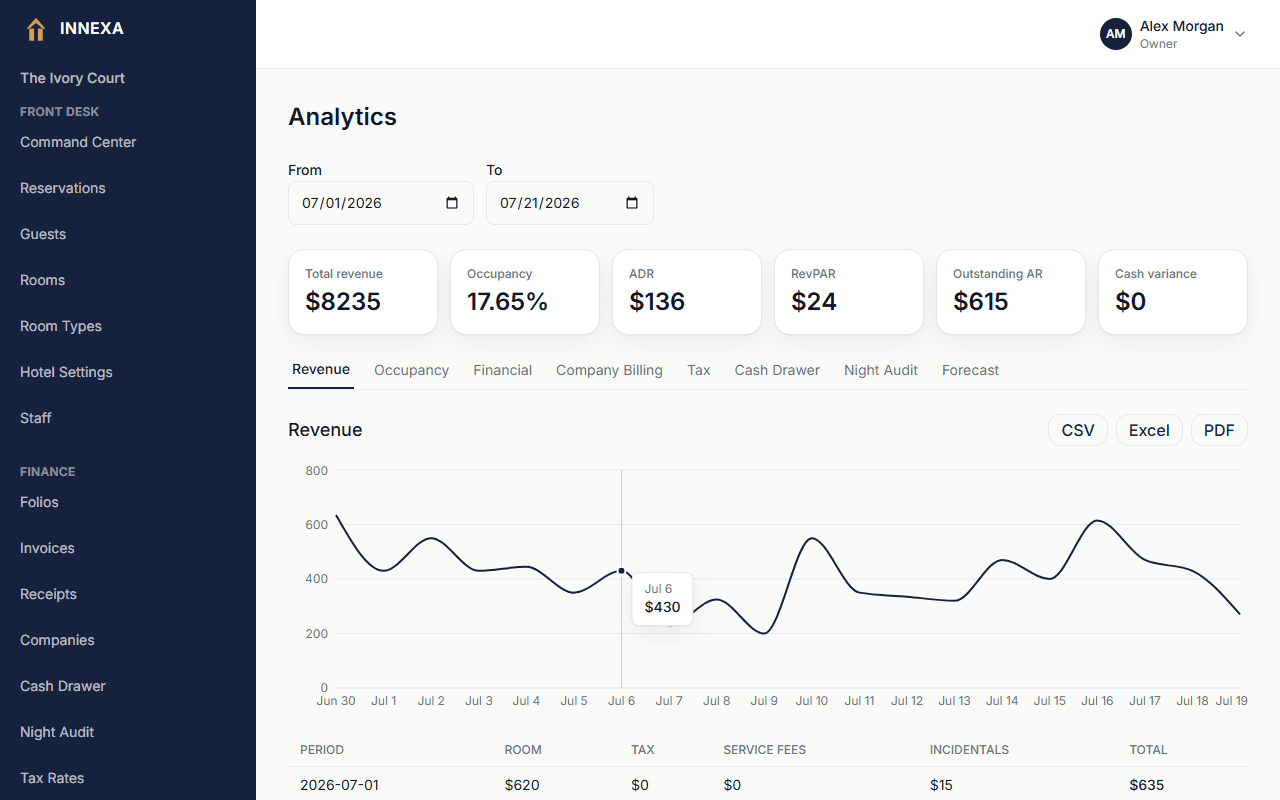Navigate to Rooms in the sidebar
This screenshot has height=800, width=1280.
pyautogui.click(x=43, y=280)
